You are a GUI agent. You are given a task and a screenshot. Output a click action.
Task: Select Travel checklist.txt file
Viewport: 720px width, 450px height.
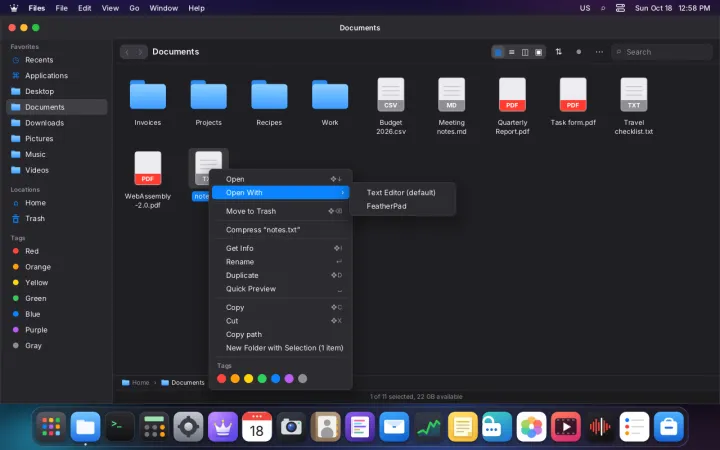[x=634, y=95]
